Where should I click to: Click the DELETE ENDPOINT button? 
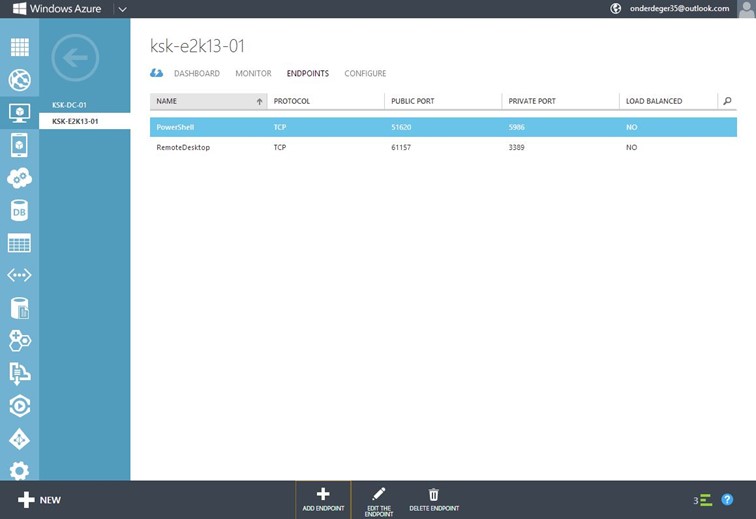click(434, 499)
